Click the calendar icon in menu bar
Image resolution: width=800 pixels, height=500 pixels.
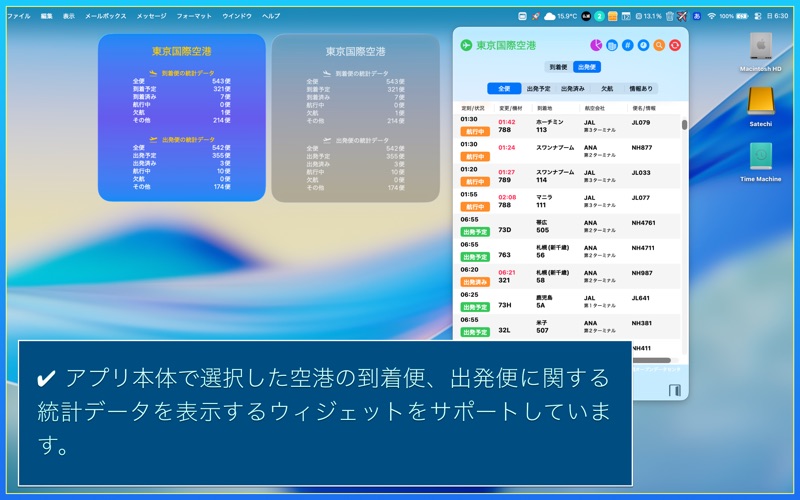(626, 16)
